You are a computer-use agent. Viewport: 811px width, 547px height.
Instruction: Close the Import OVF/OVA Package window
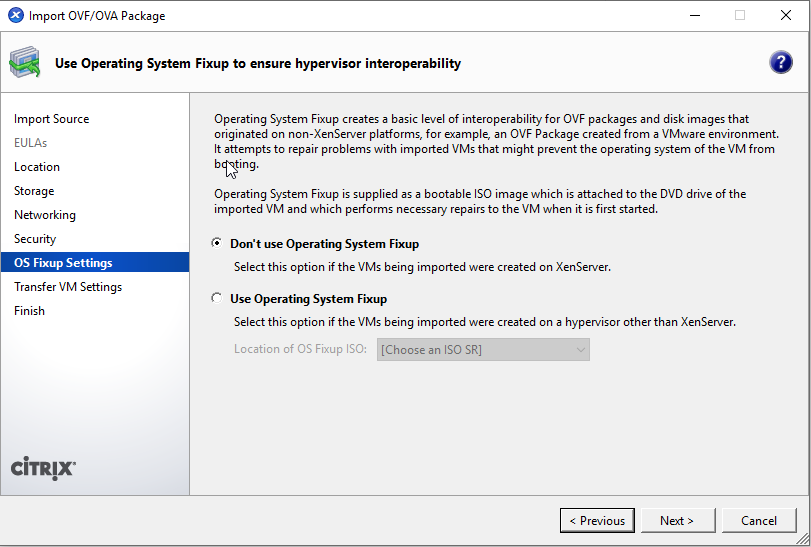click(785, 15)
